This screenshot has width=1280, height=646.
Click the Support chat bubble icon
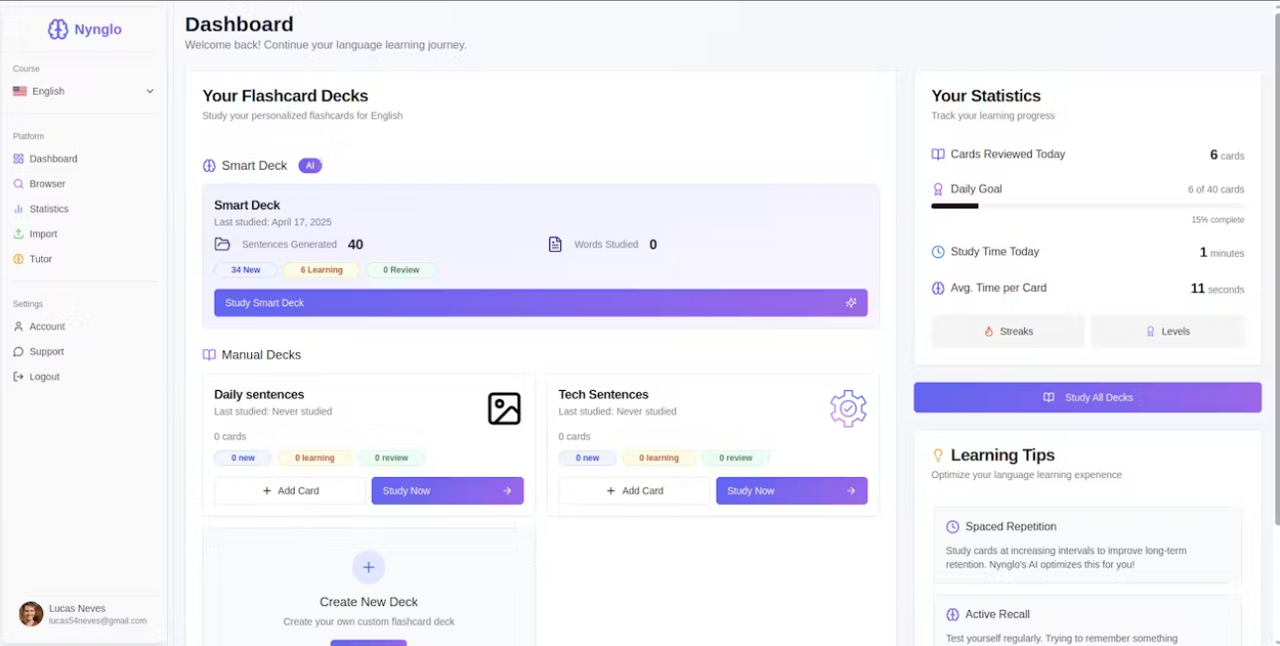pyautogui.click(x=19, y=352)
